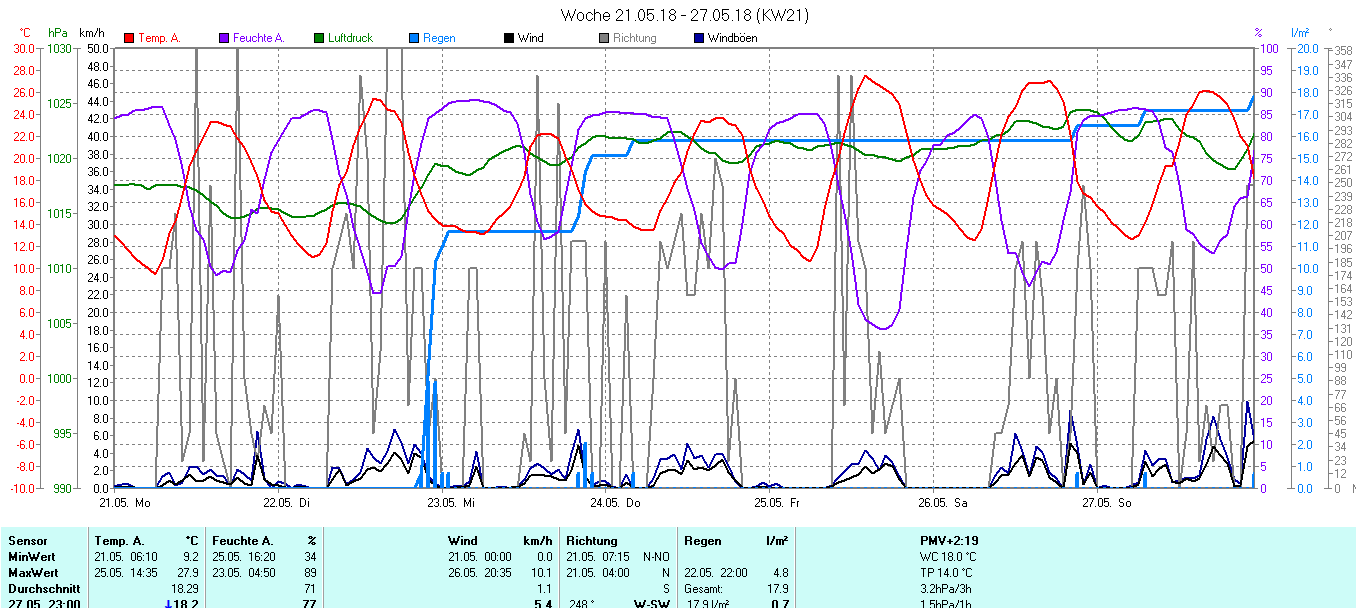The image size is (1356, 608).
Task: Click the red Temp. A. legend swatch
Action: pos(129,38)
